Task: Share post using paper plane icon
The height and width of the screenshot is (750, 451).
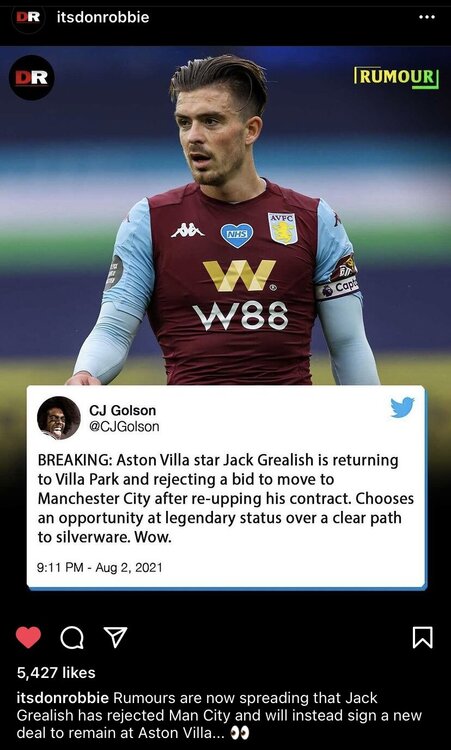Action: click(115, 637)
